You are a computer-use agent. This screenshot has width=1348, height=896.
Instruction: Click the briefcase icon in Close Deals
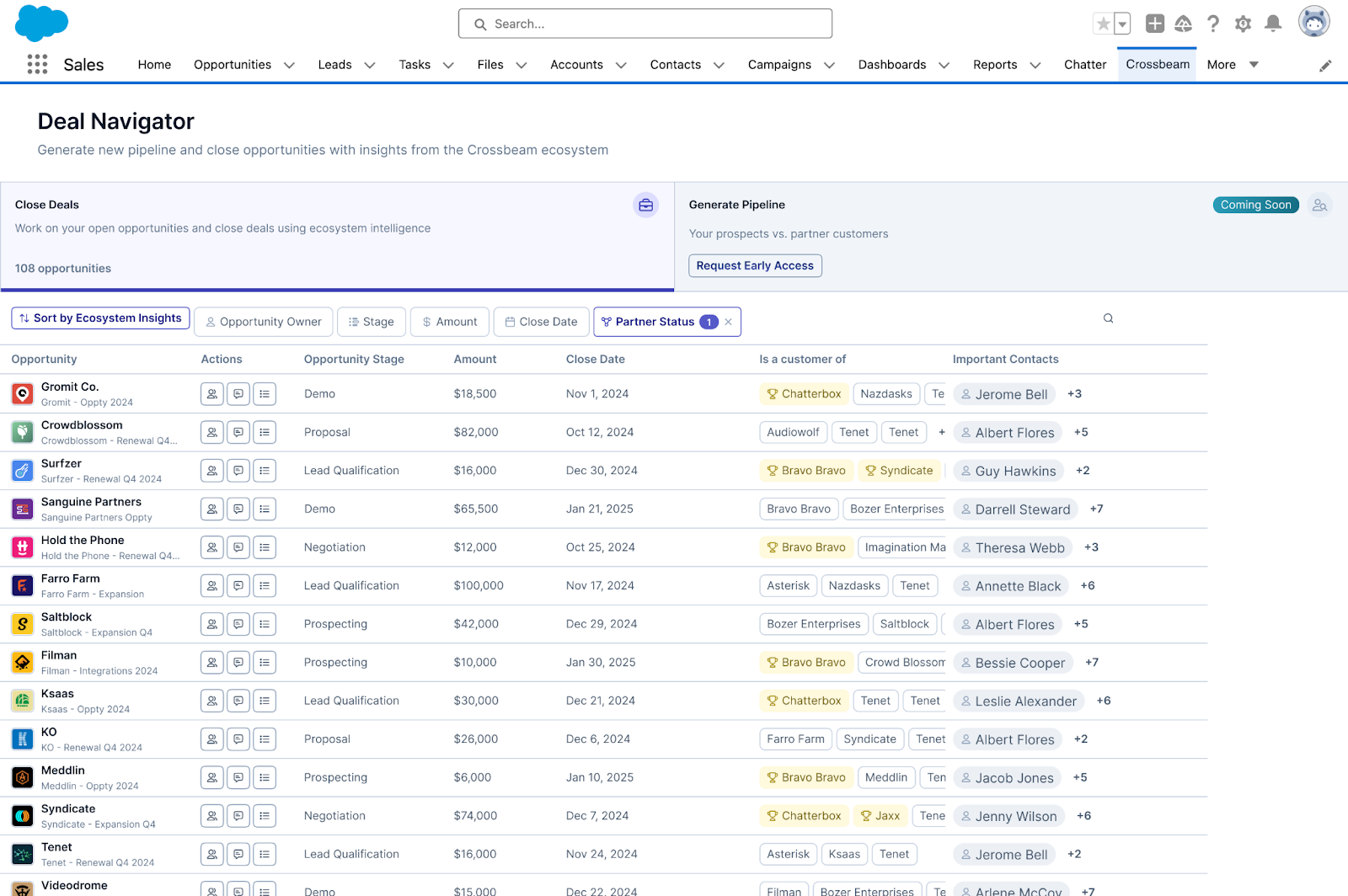[646, 205]
